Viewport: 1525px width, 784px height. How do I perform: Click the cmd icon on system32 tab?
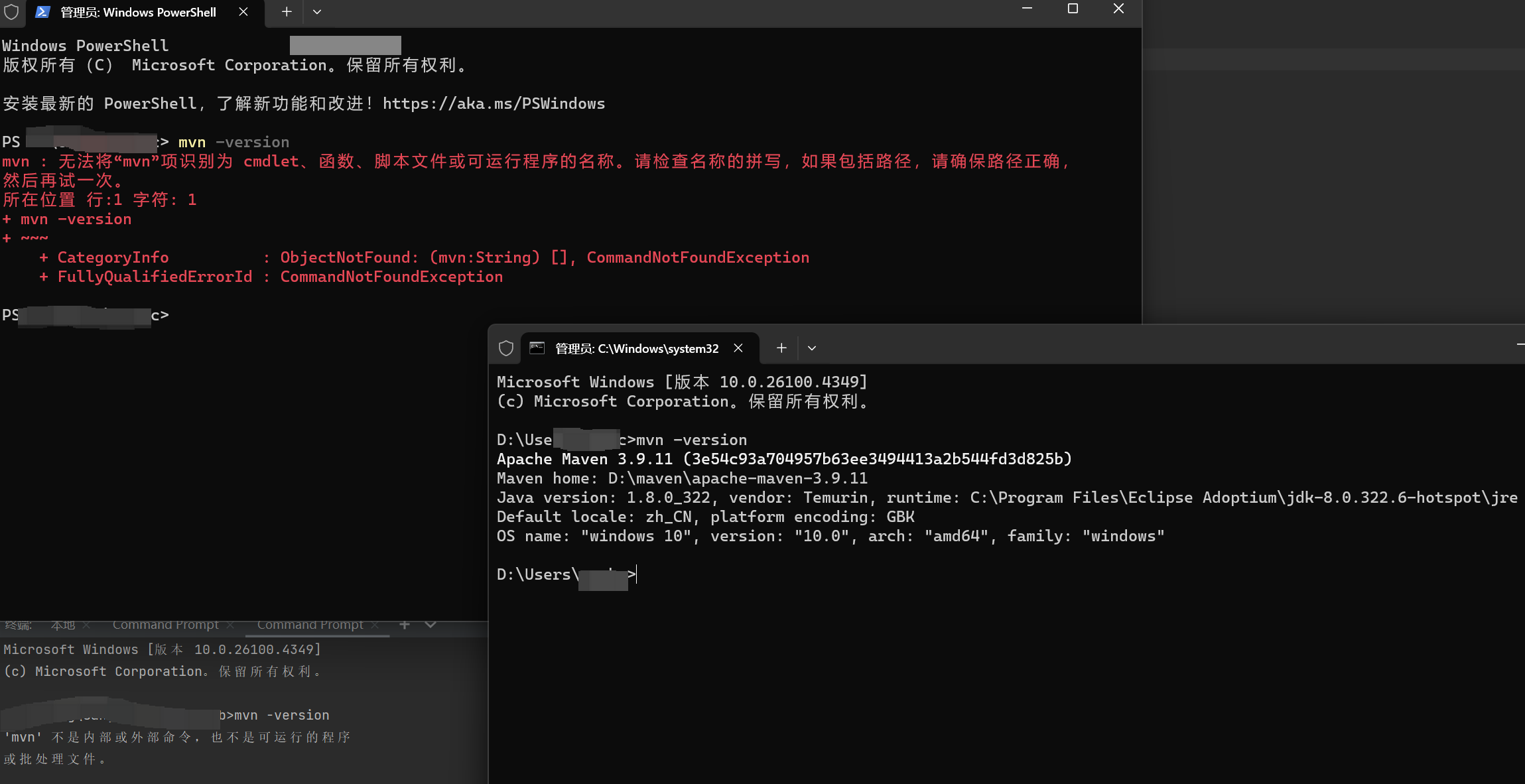pos(537,348)
